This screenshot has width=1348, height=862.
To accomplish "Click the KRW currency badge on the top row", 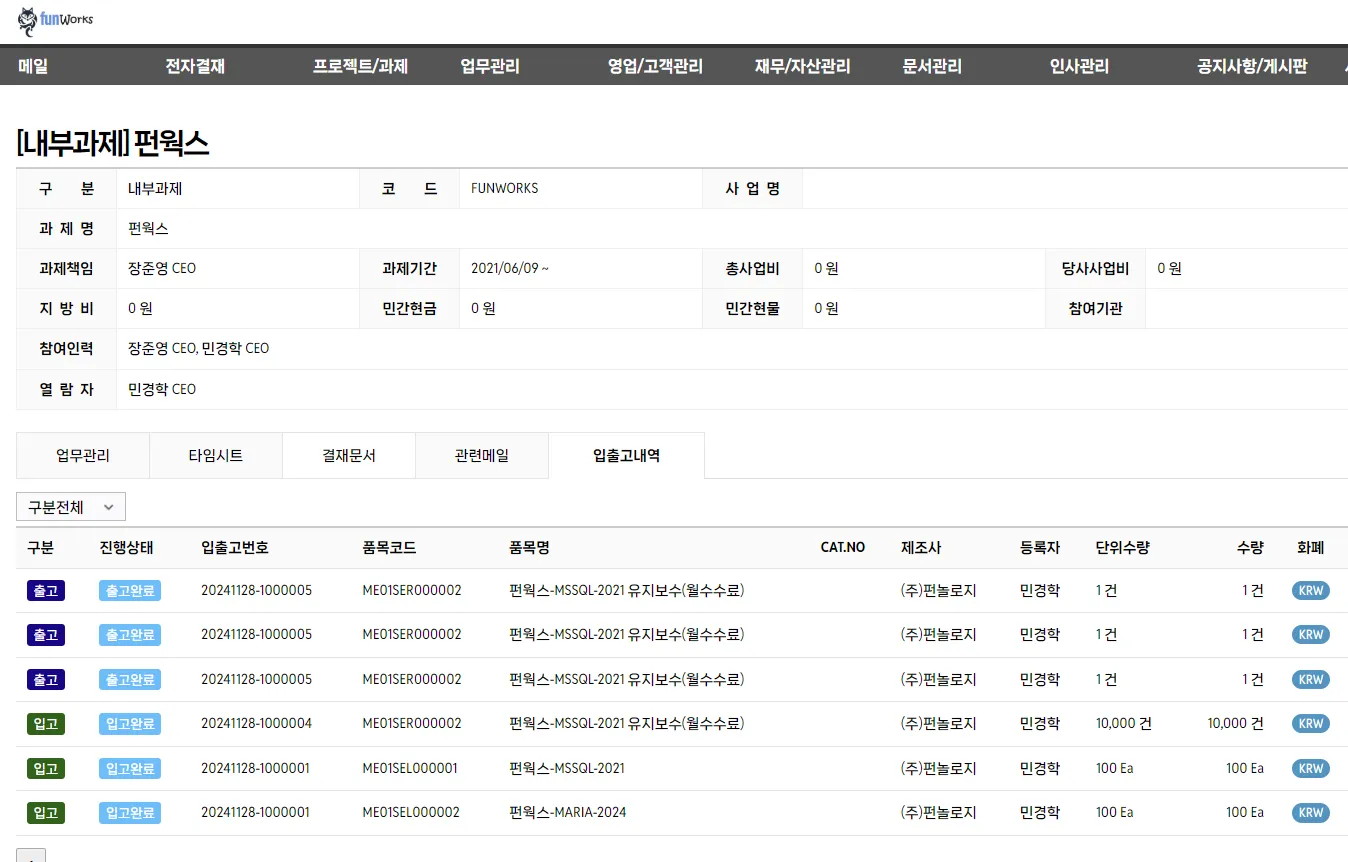I will click(1310, 590).
